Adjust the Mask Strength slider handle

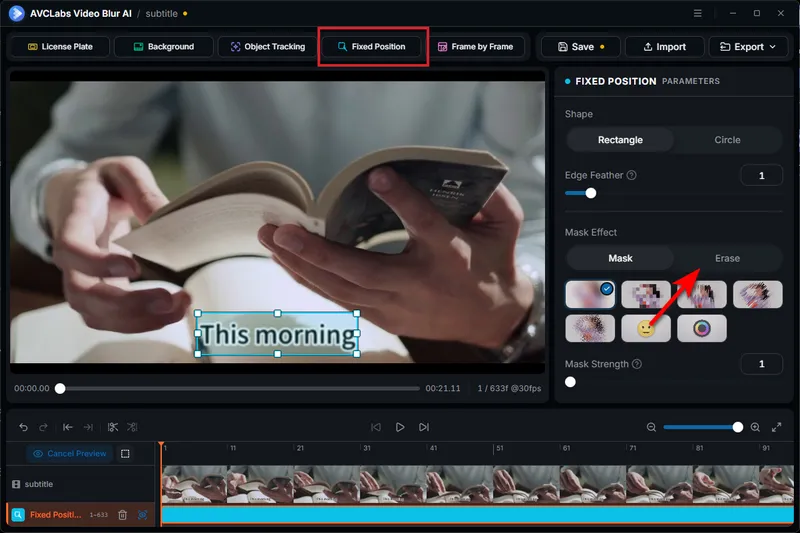pos(570,382)
